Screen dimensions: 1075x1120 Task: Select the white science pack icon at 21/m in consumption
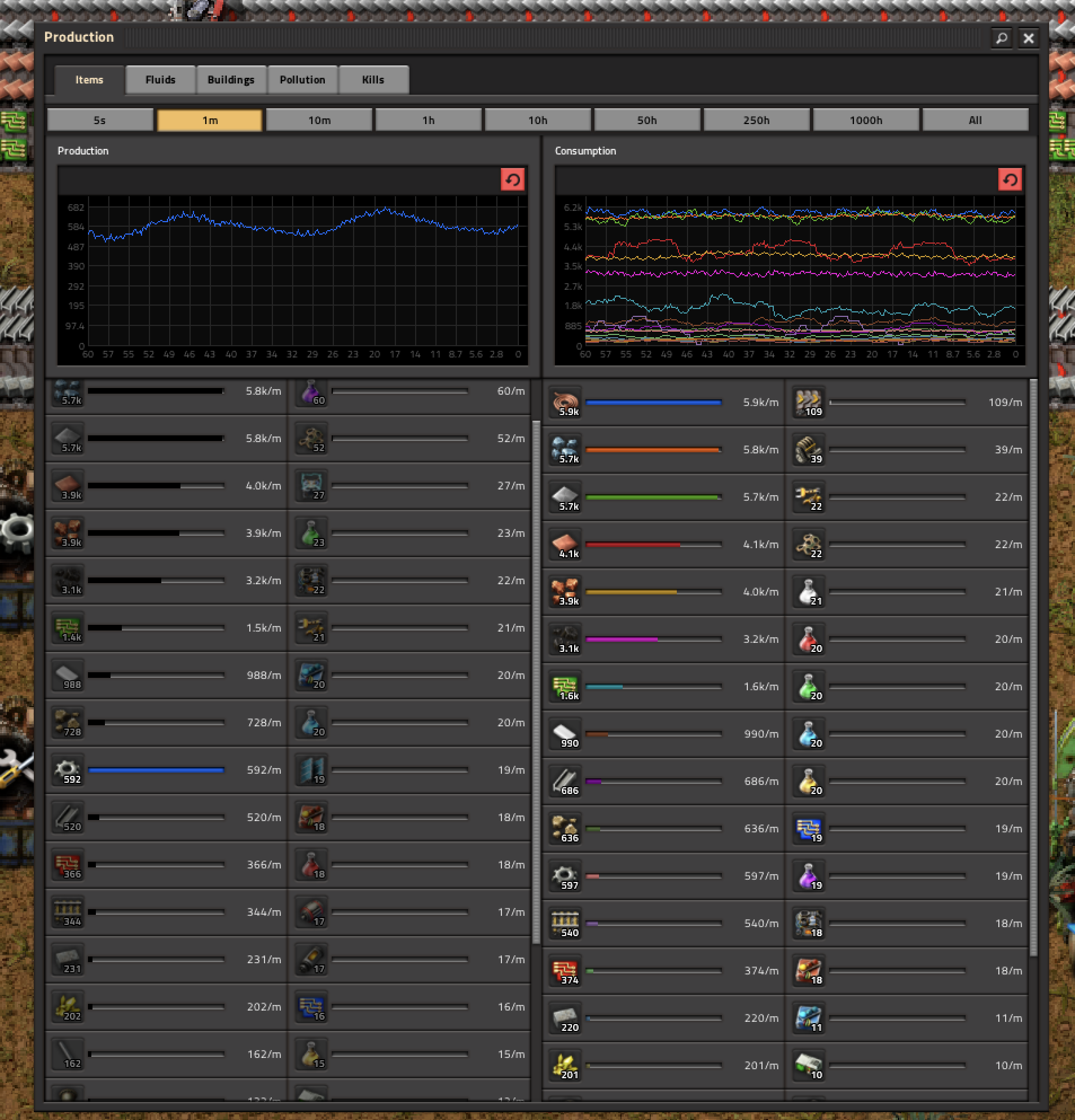point(809,592)
